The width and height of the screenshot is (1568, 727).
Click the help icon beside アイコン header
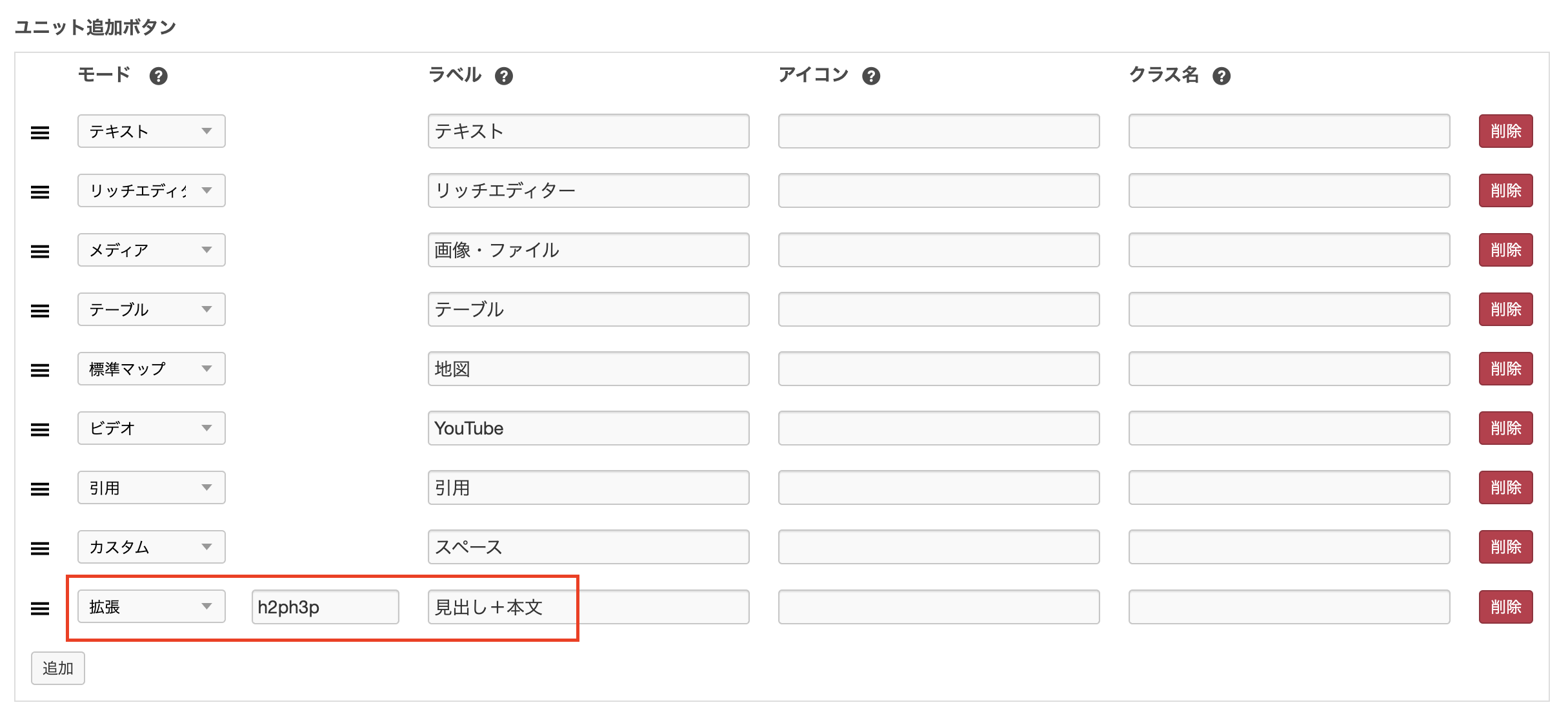pyautogui.click(x=870, y=76)
